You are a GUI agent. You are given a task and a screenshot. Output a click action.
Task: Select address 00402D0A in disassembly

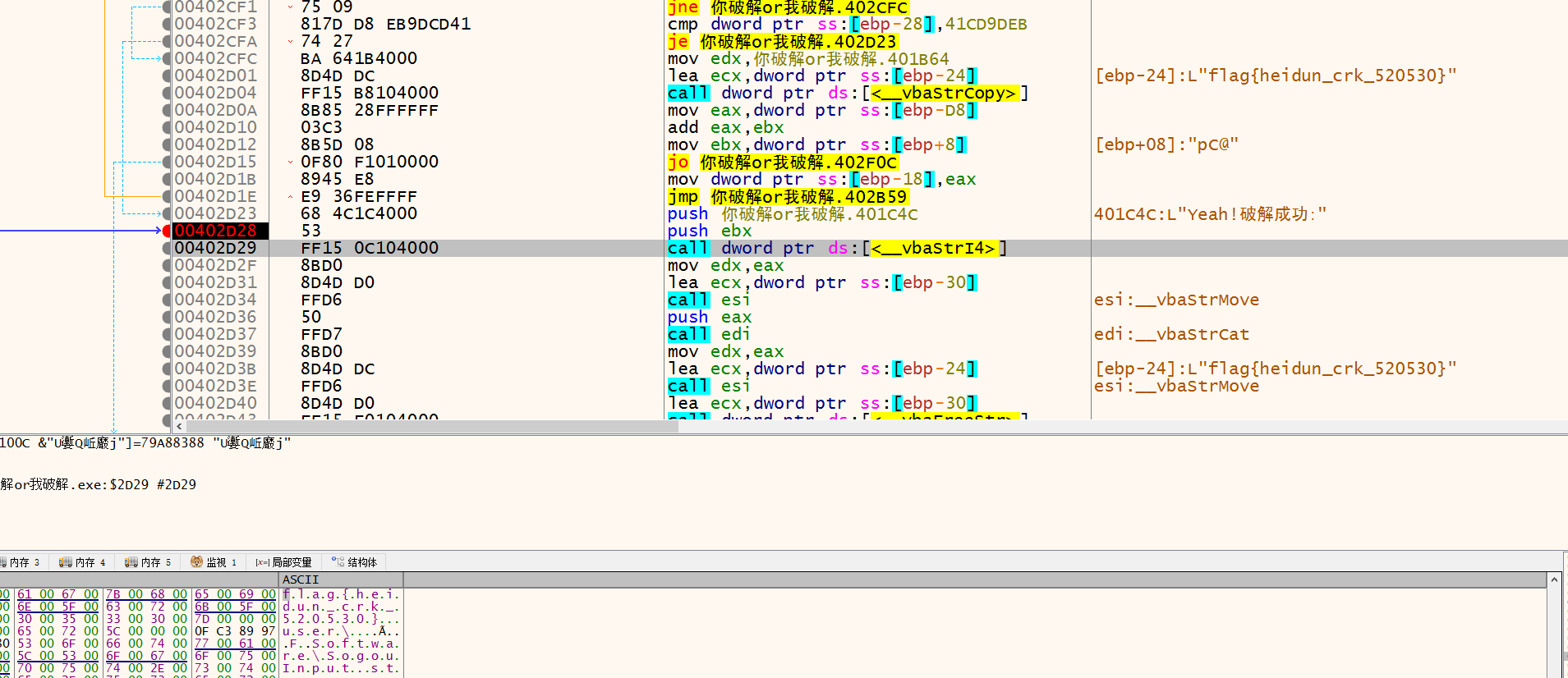215,110
